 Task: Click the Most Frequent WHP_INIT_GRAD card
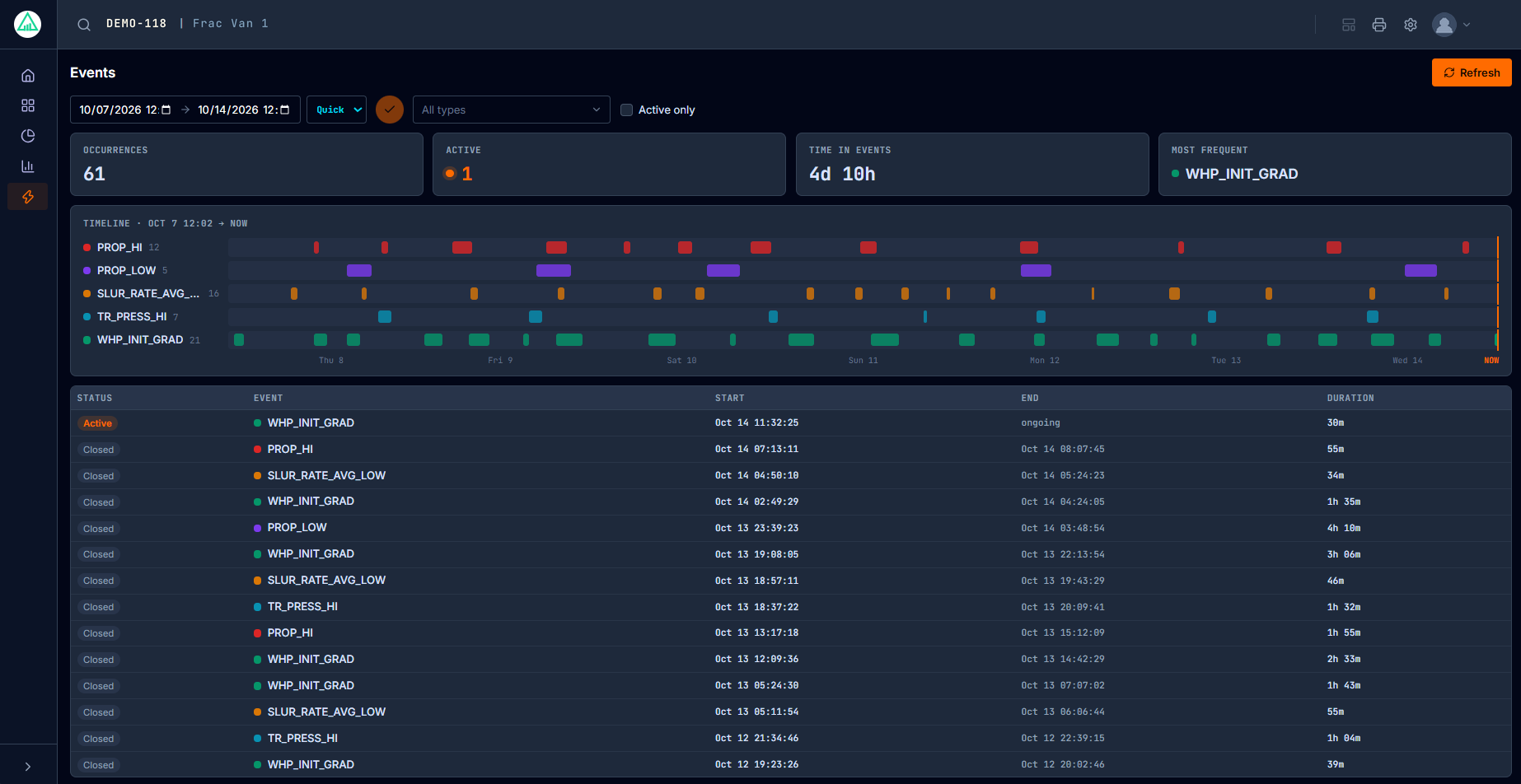[1335, 164]
